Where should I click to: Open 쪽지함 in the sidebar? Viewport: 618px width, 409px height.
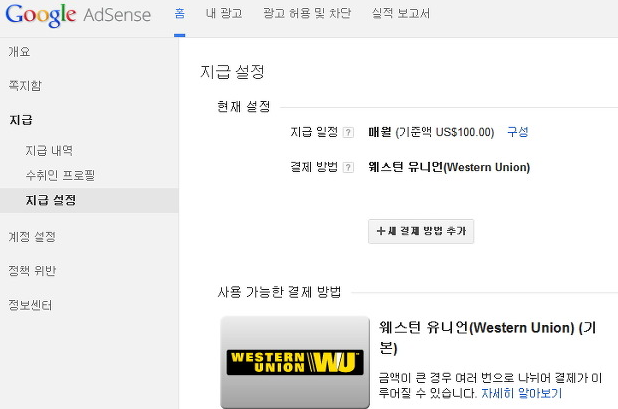(x=25, y=86)
